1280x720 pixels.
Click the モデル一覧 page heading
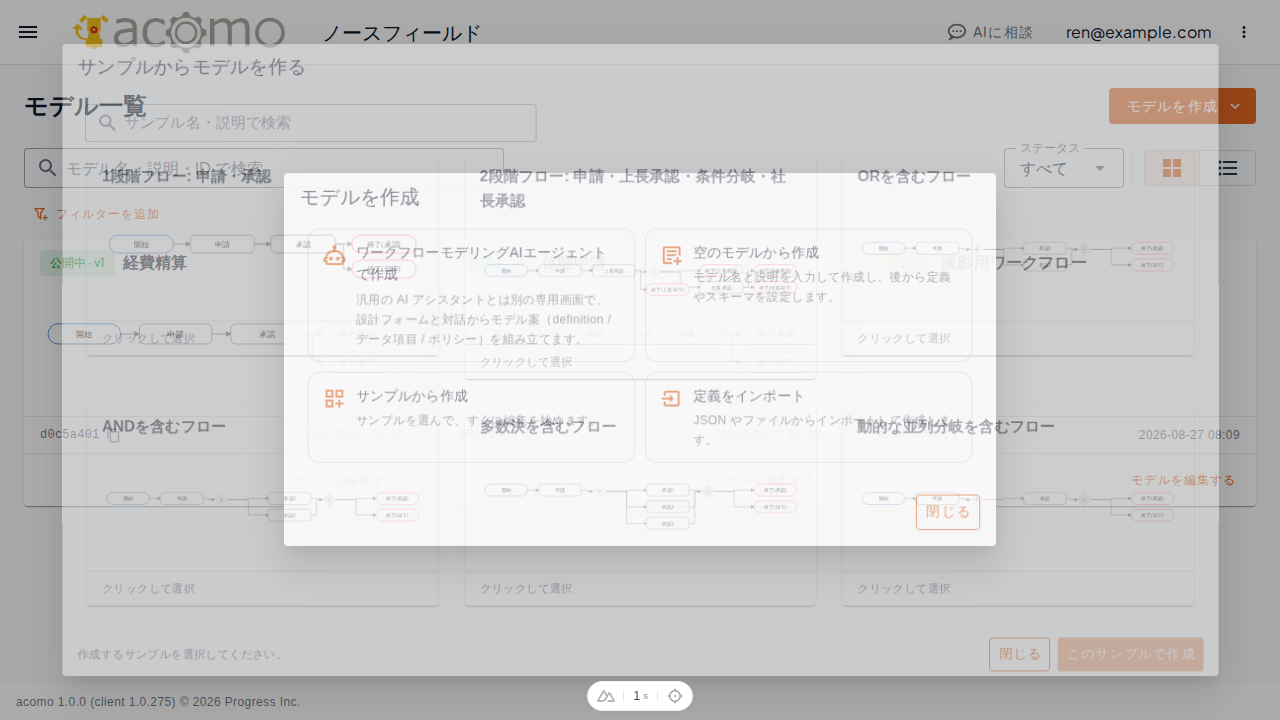click(85, 106)
